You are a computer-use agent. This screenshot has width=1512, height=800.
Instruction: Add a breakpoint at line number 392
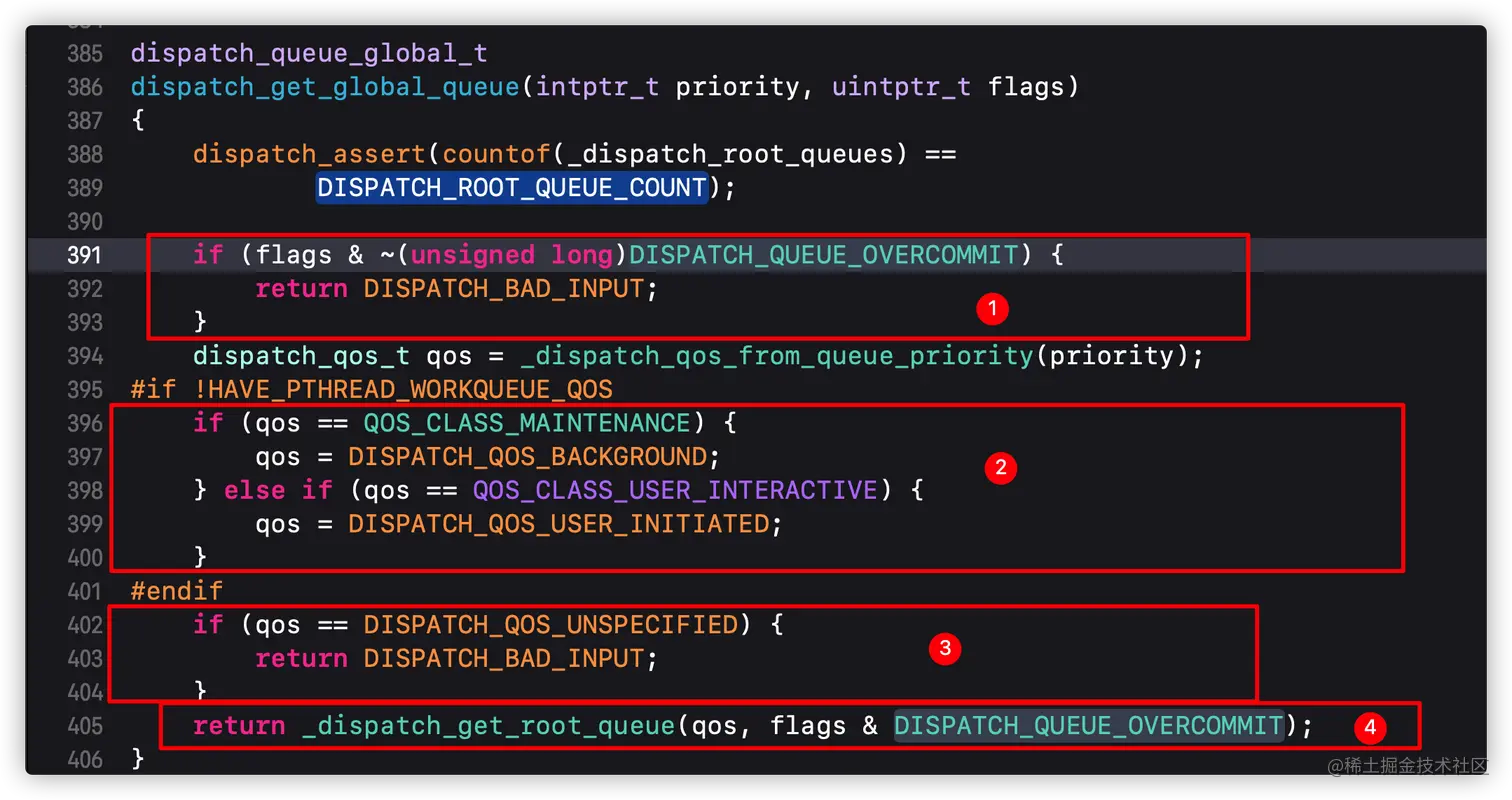coord(85,289)
